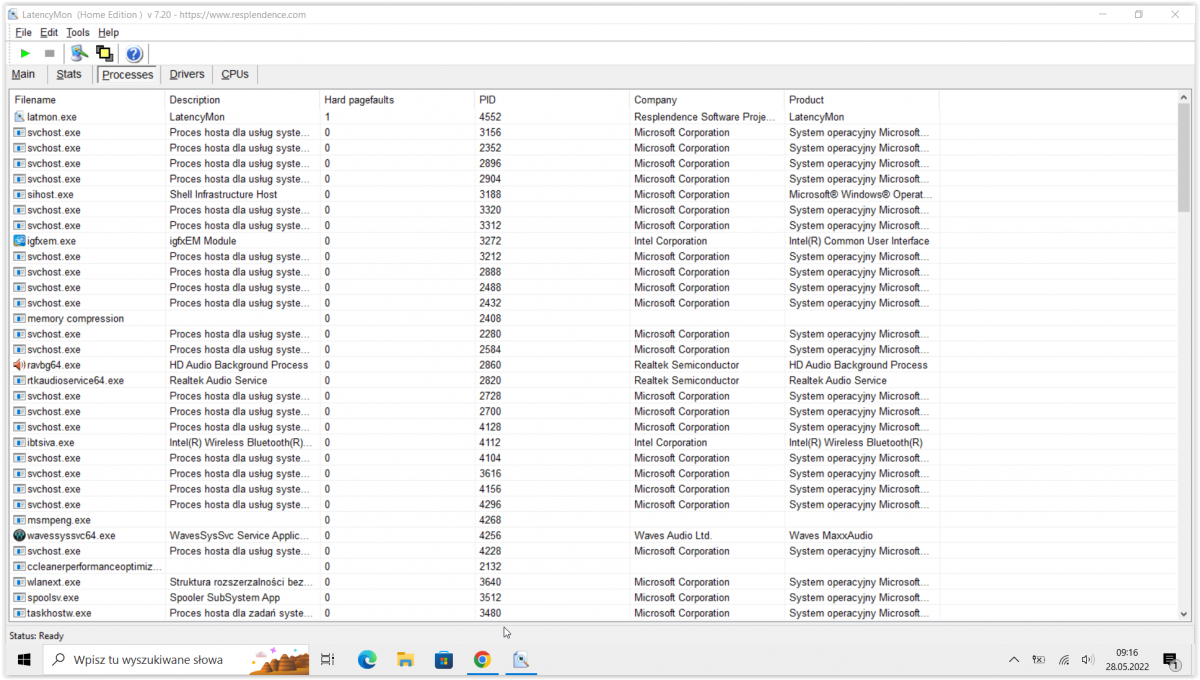Open the Edit menu
Image resolution: width=1200 pixels, height=680 pixels.
(49, 33)
